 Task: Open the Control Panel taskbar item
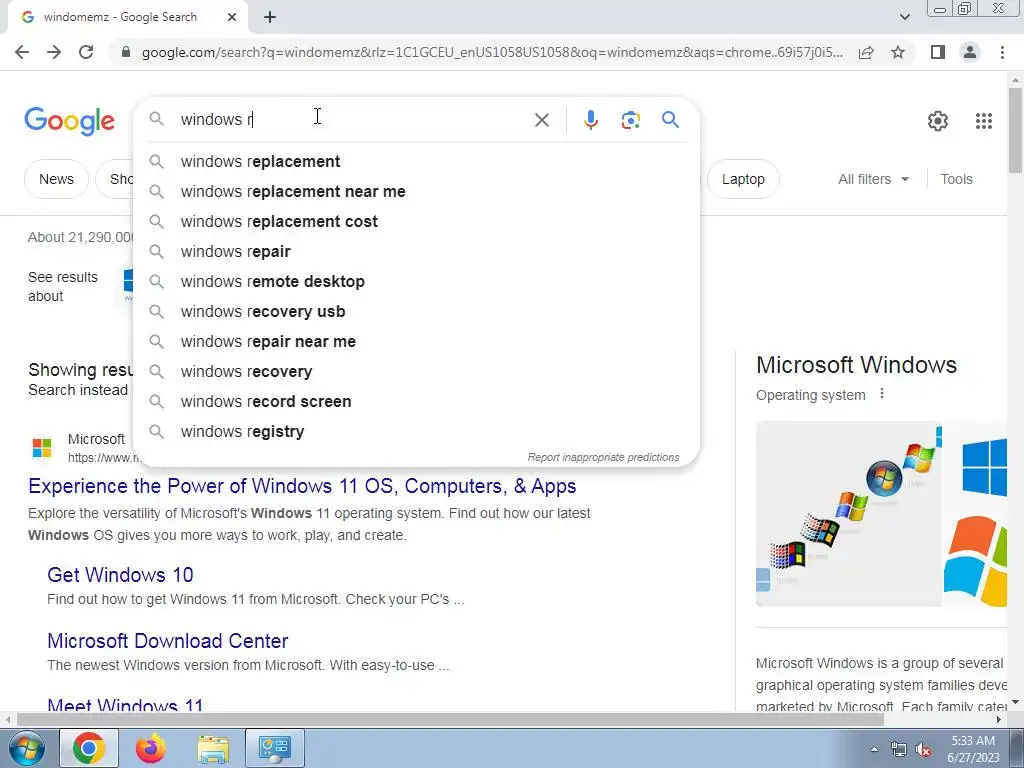pyautogui.click(x=274, y=748)
